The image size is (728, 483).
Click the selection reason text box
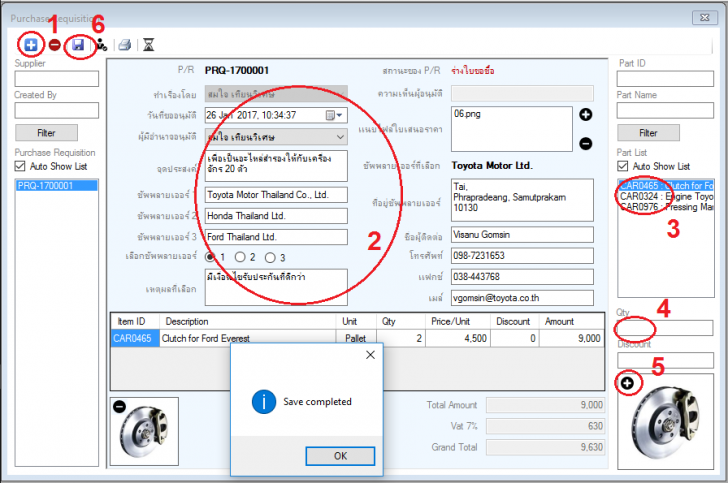(276, 287)
